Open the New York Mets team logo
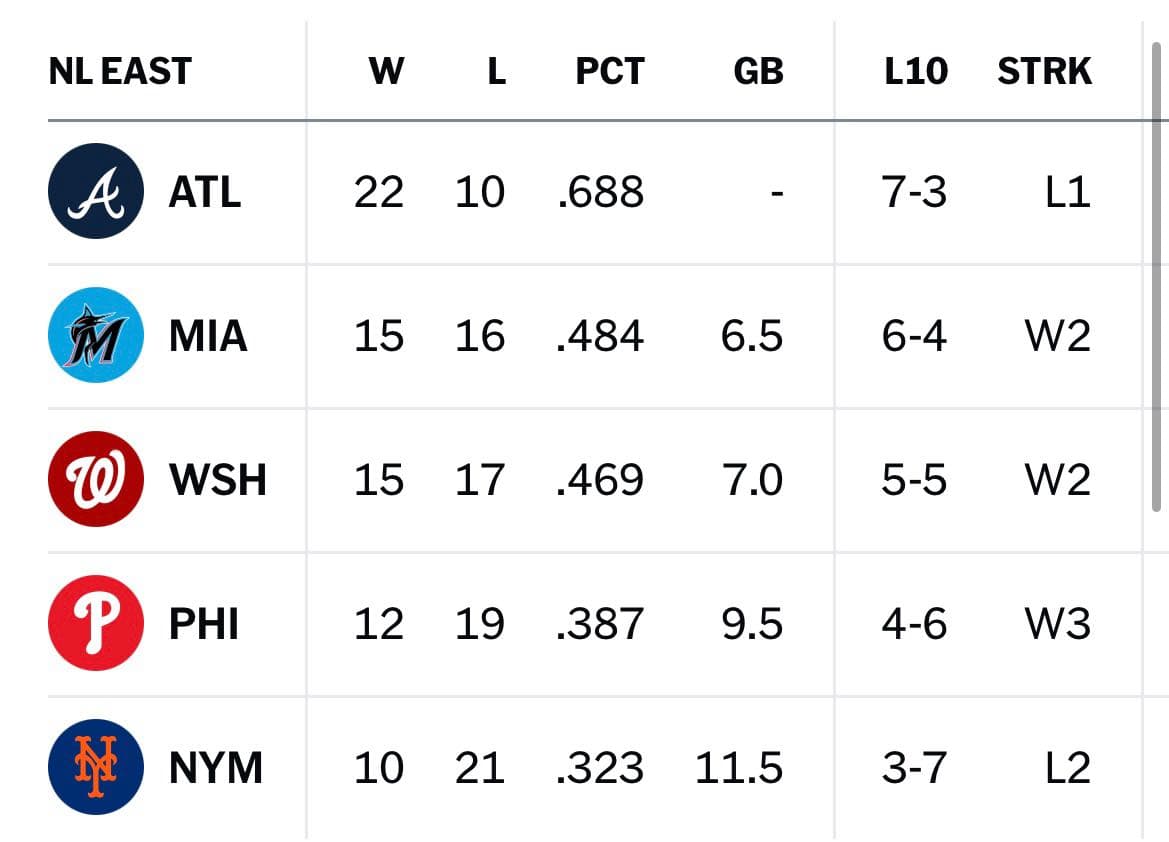Viewport: 1169px width, 842px height. [x=95, y=767]
